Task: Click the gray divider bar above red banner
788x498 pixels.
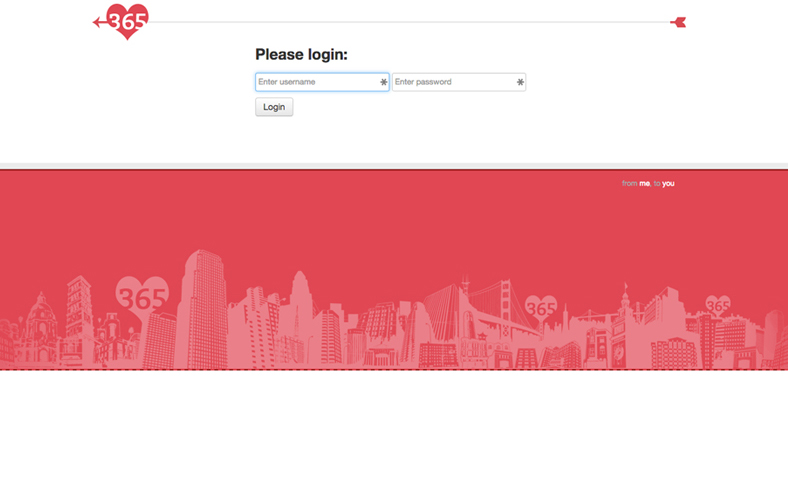Action: (394, 166)
